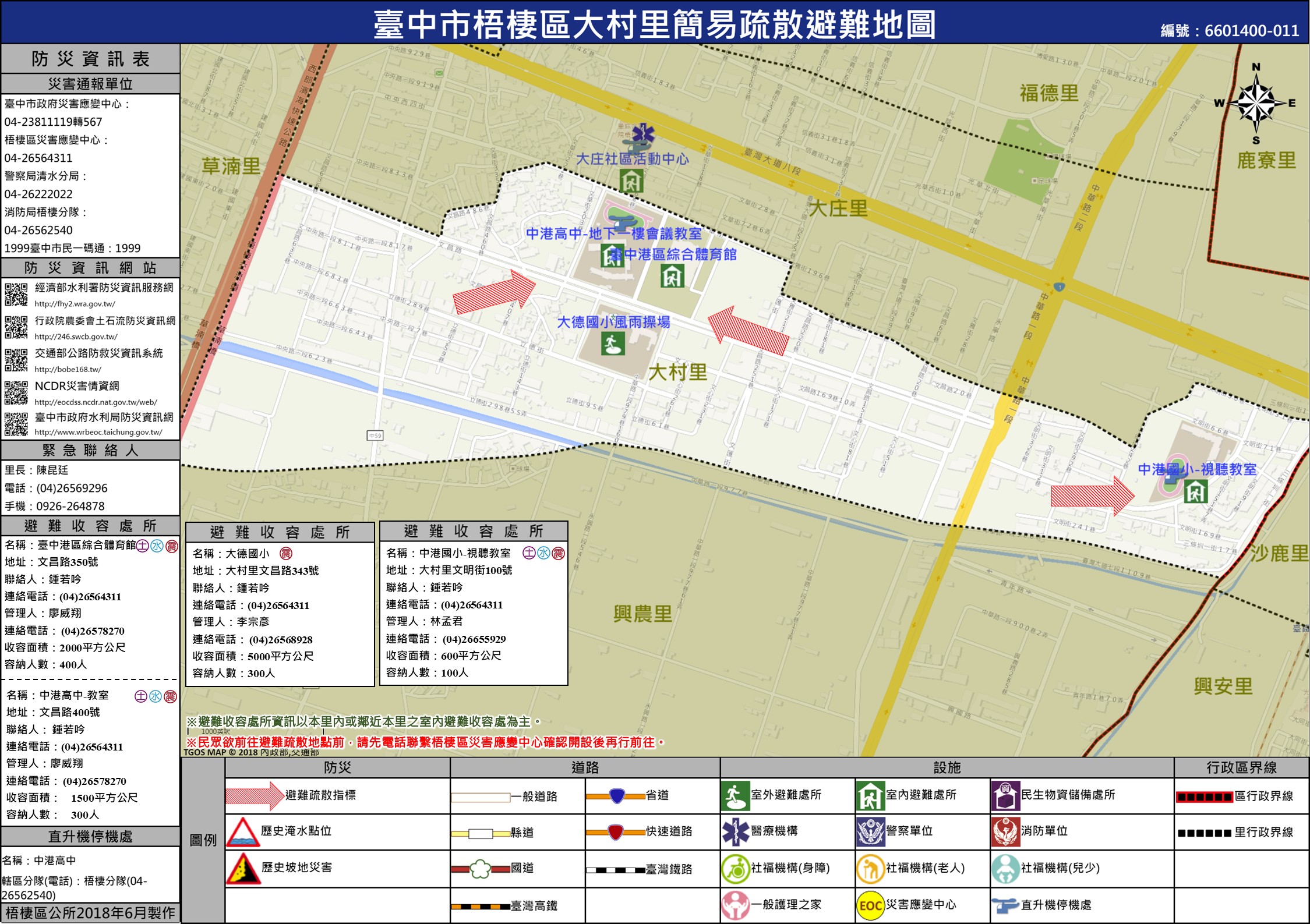Click the 避難收容處所 header in the left sidebar

click(90, 526)
